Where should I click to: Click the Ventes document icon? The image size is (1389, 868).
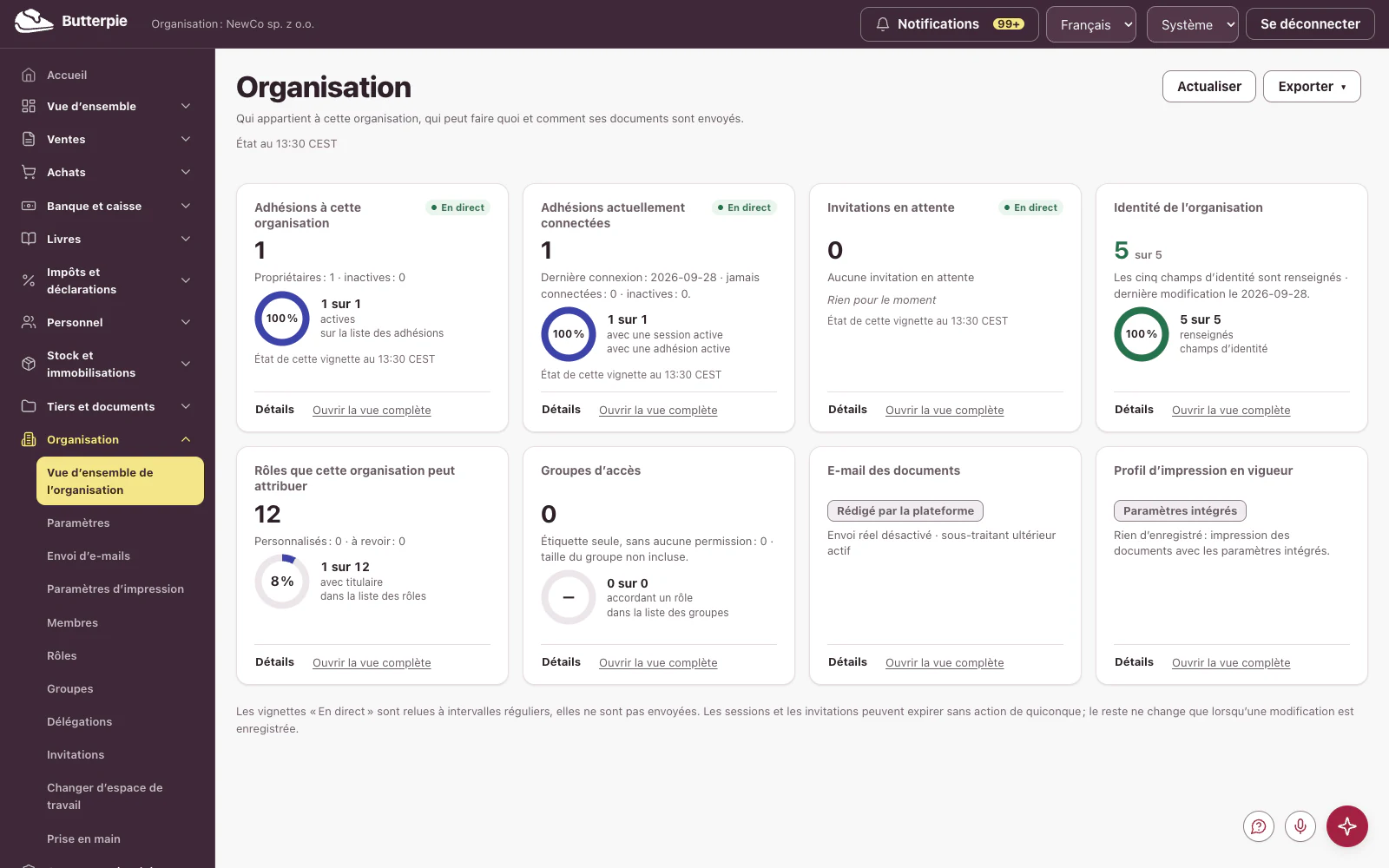pos(29,139)
